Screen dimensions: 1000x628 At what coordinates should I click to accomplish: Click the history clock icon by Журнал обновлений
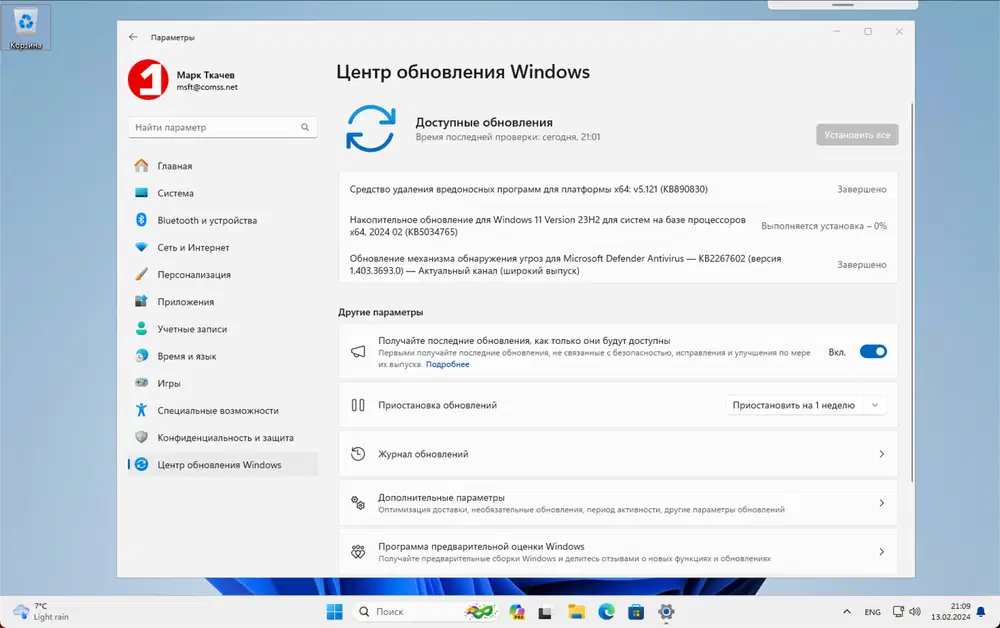click(358, 454)
